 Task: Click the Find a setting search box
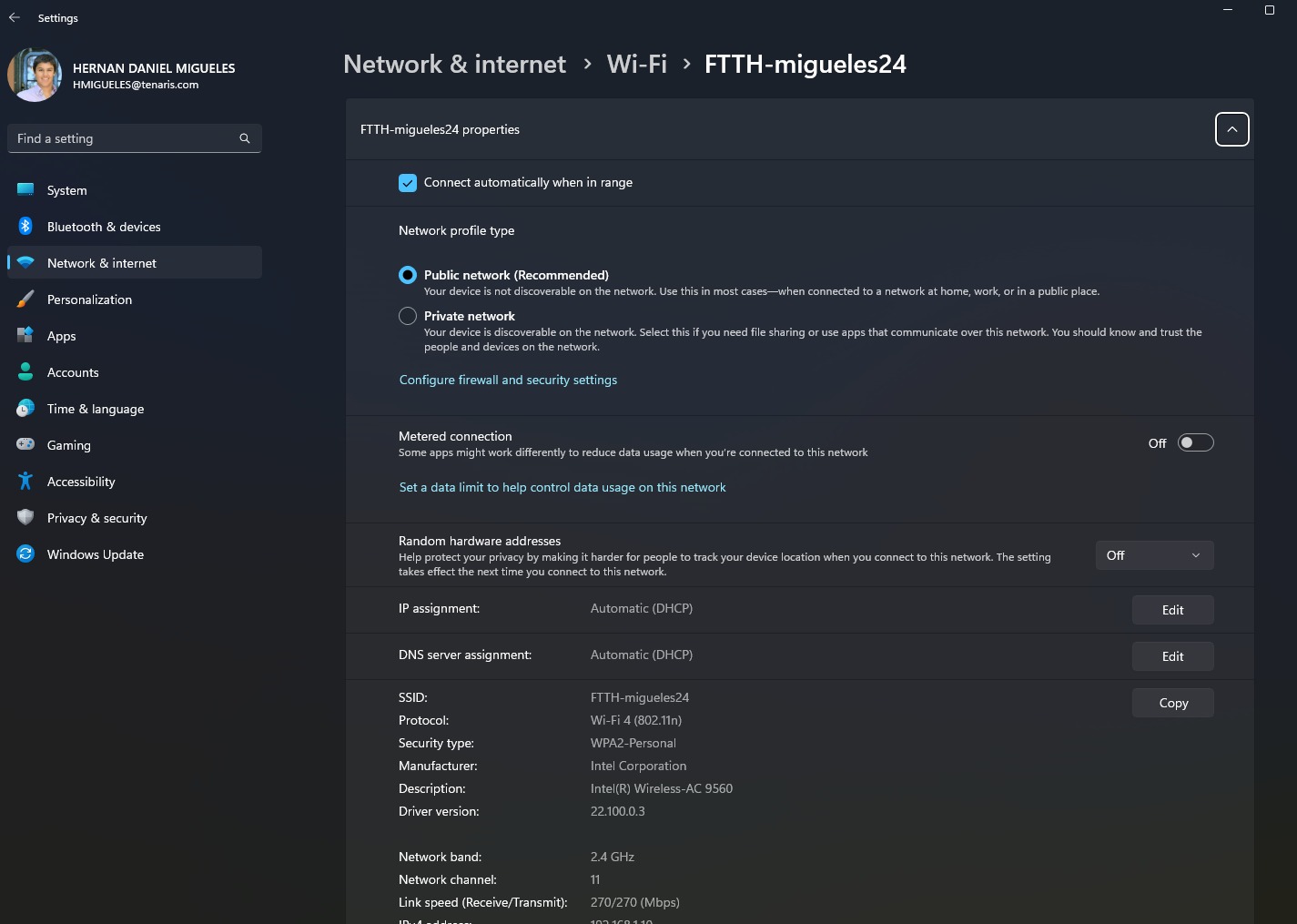[x=123, y=138]
